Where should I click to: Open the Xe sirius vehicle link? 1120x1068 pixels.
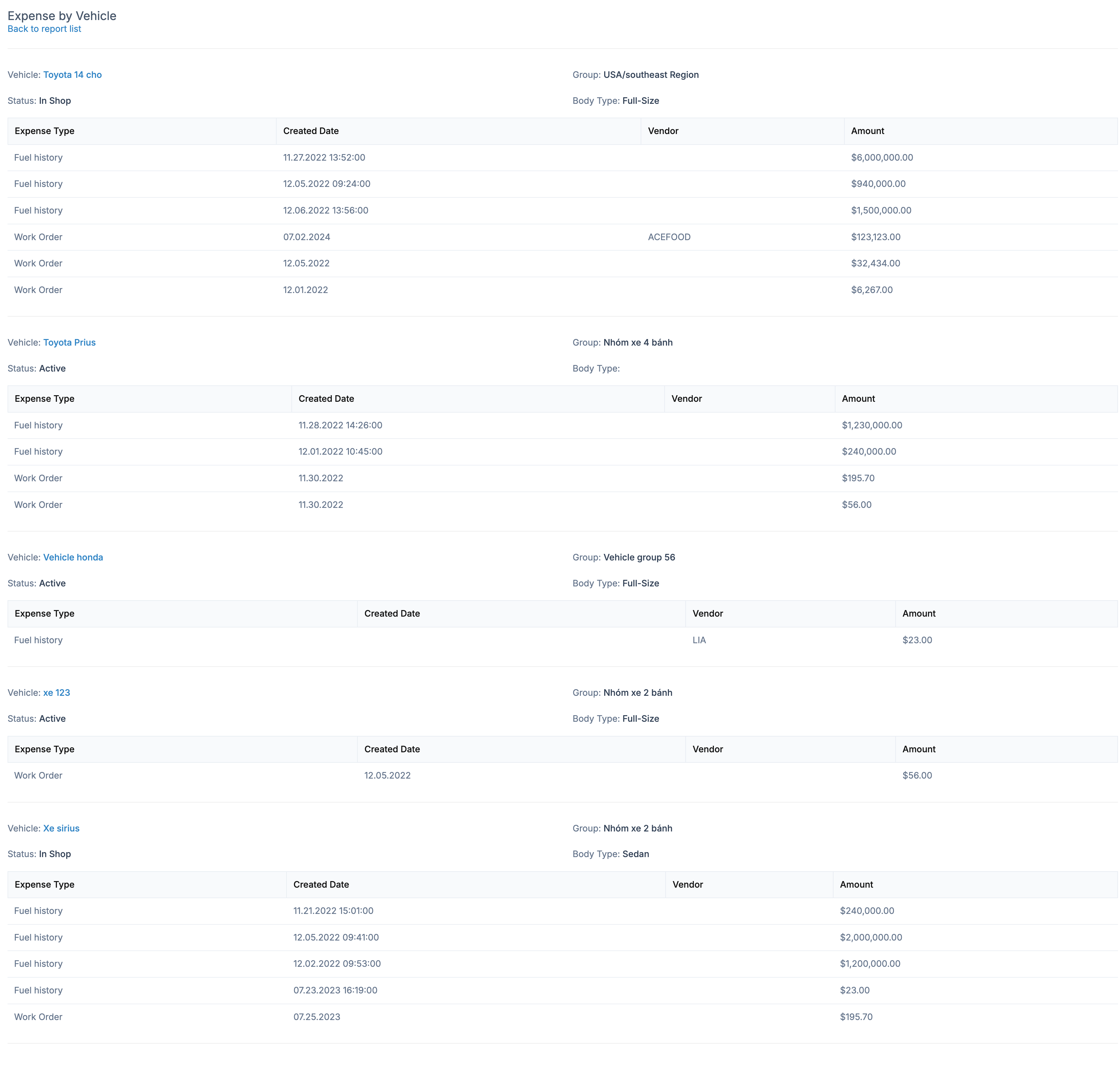tap(61, 828)
